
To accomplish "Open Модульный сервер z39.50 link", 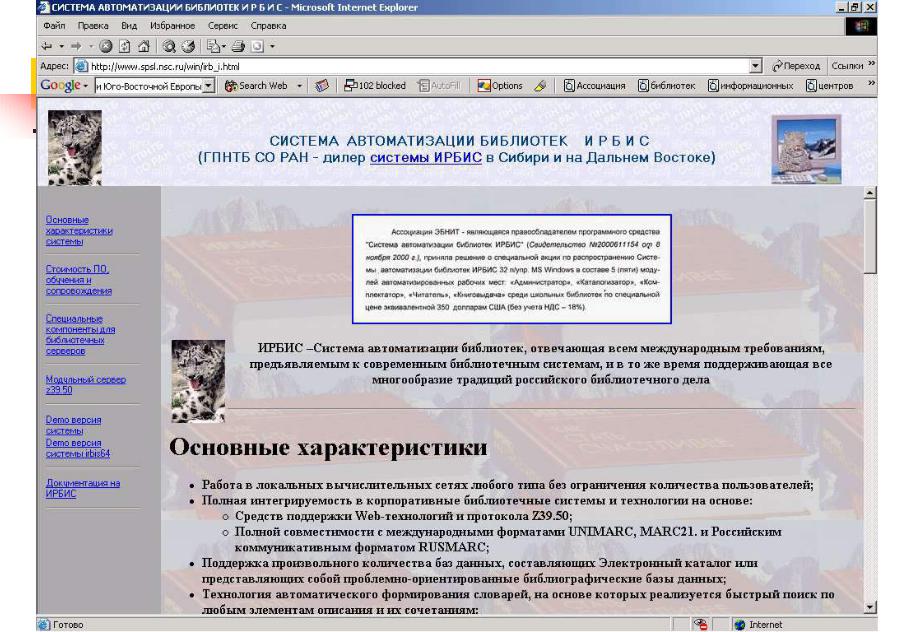I will [x=86, y=384].
